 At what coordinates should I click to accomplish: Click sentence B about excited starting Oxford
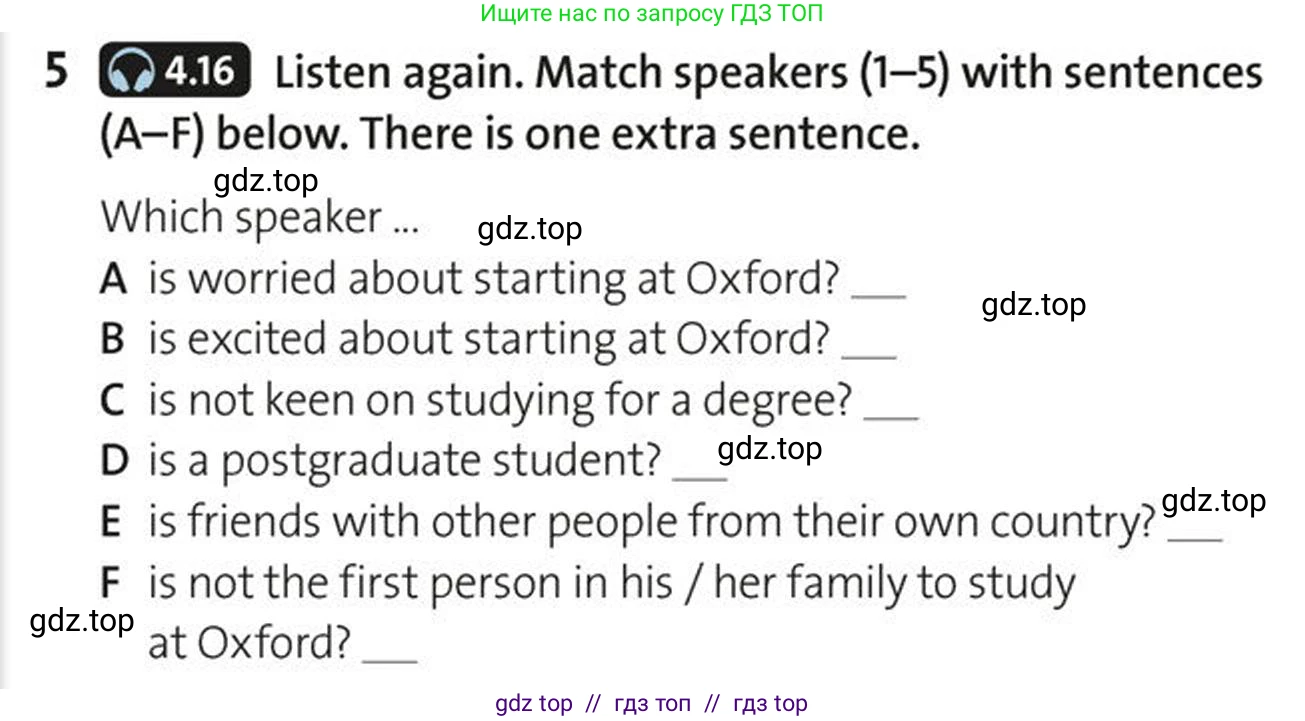point(465,340)
